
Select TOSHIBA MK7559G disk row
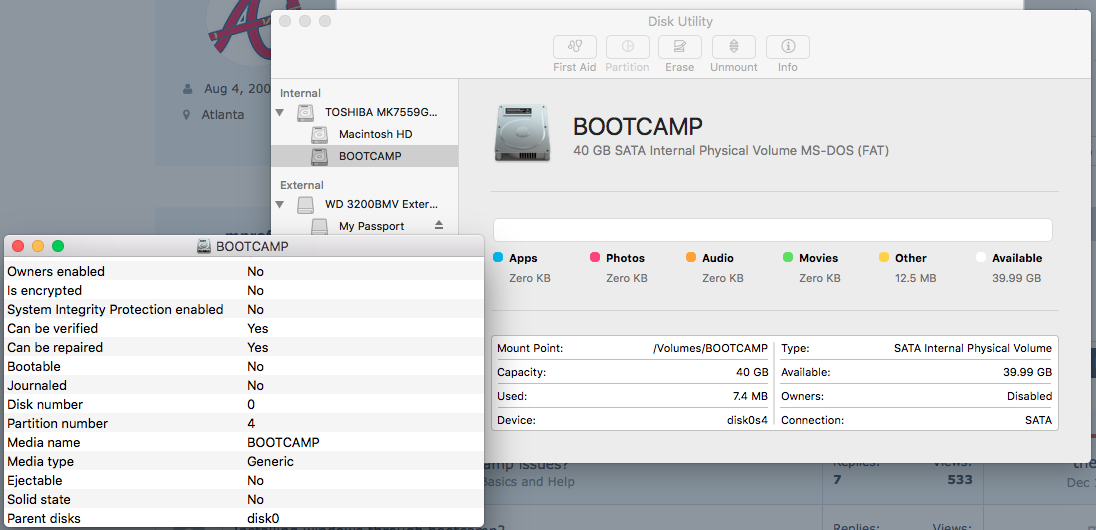[x=365, y=112]
